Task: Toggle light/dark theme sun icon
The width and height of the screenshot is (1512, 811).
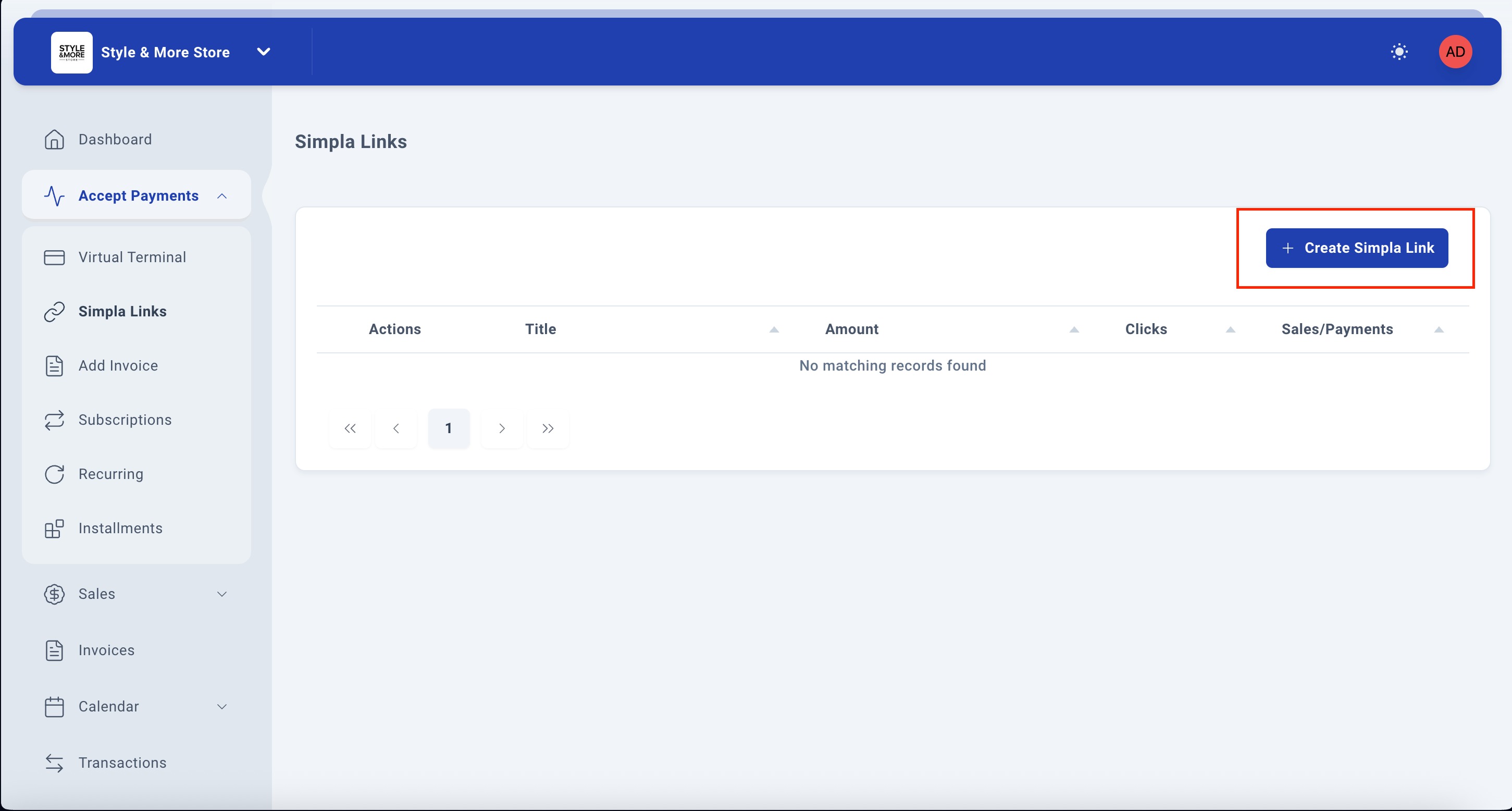Action: (x=1399, y=52)
